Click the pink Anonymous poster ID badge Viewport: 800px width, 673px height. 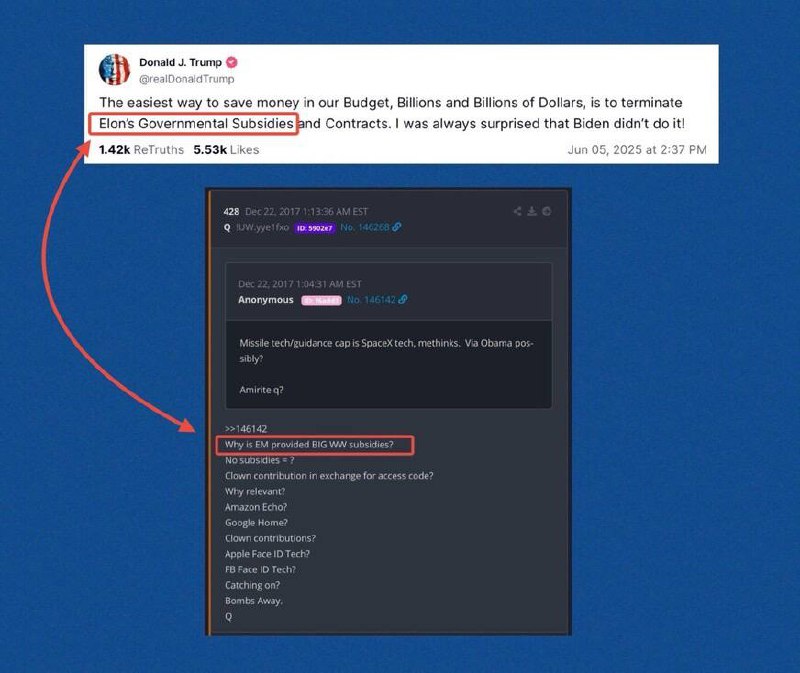tap(321, 301)
